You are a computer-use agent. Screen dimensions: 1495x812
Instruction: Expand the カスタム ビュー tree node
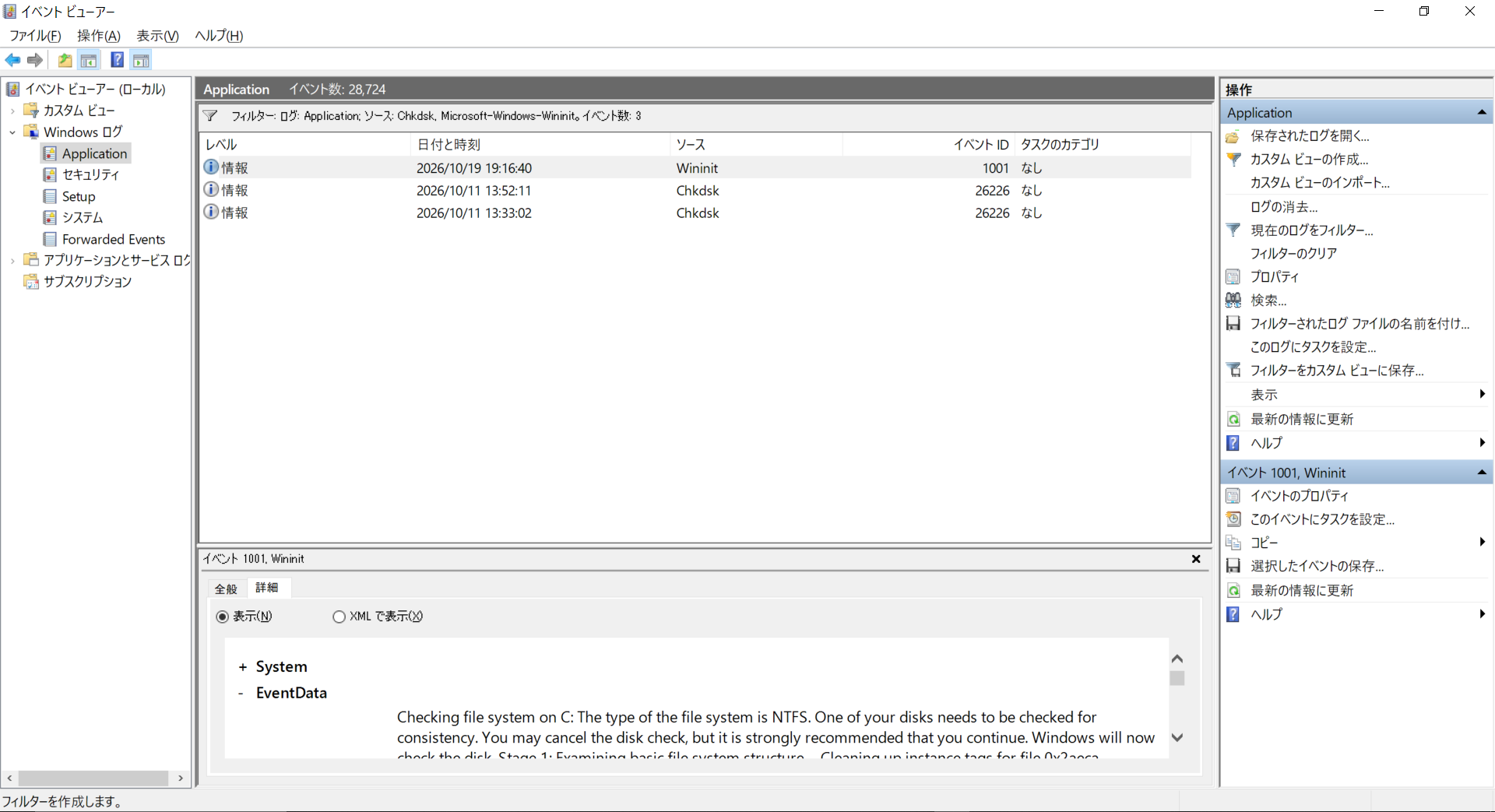tap(12, 111)
